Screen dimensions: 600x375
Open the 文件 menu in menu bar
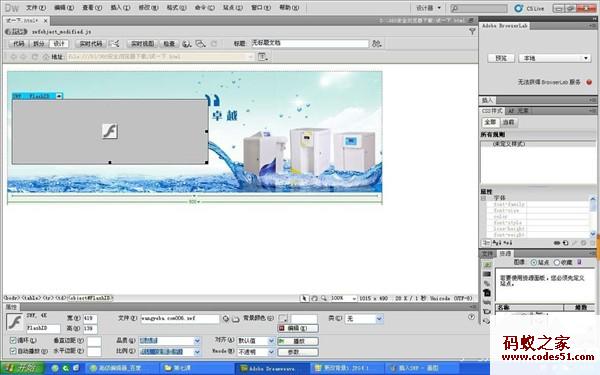[36, 8]
